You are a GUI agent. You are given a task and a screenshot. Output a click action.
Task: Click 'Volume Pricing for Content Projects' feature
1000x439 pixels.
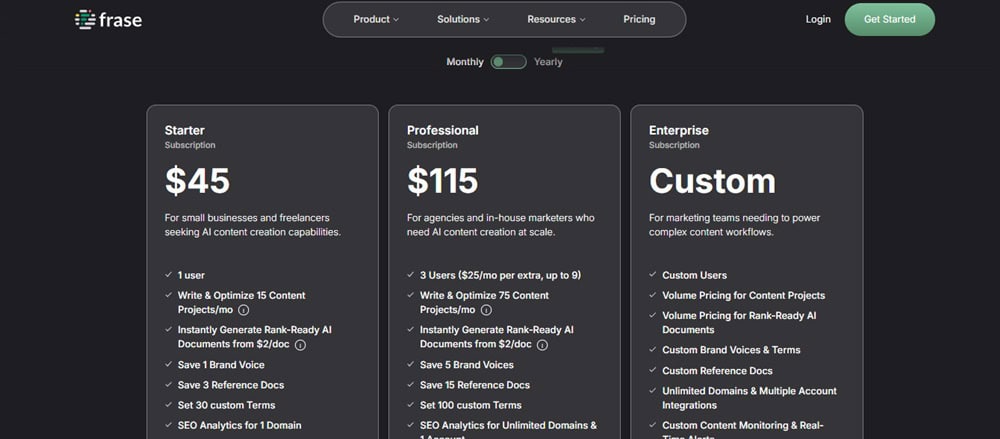[x=744, y=295]
